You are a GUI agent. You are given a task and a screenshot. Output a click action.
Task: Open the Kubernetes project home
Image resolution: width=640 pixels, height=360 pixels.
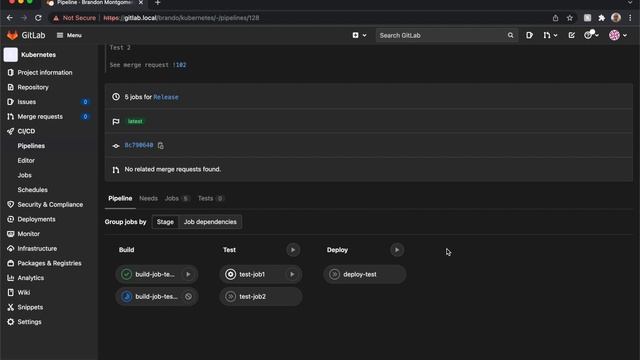pos(38,55)
